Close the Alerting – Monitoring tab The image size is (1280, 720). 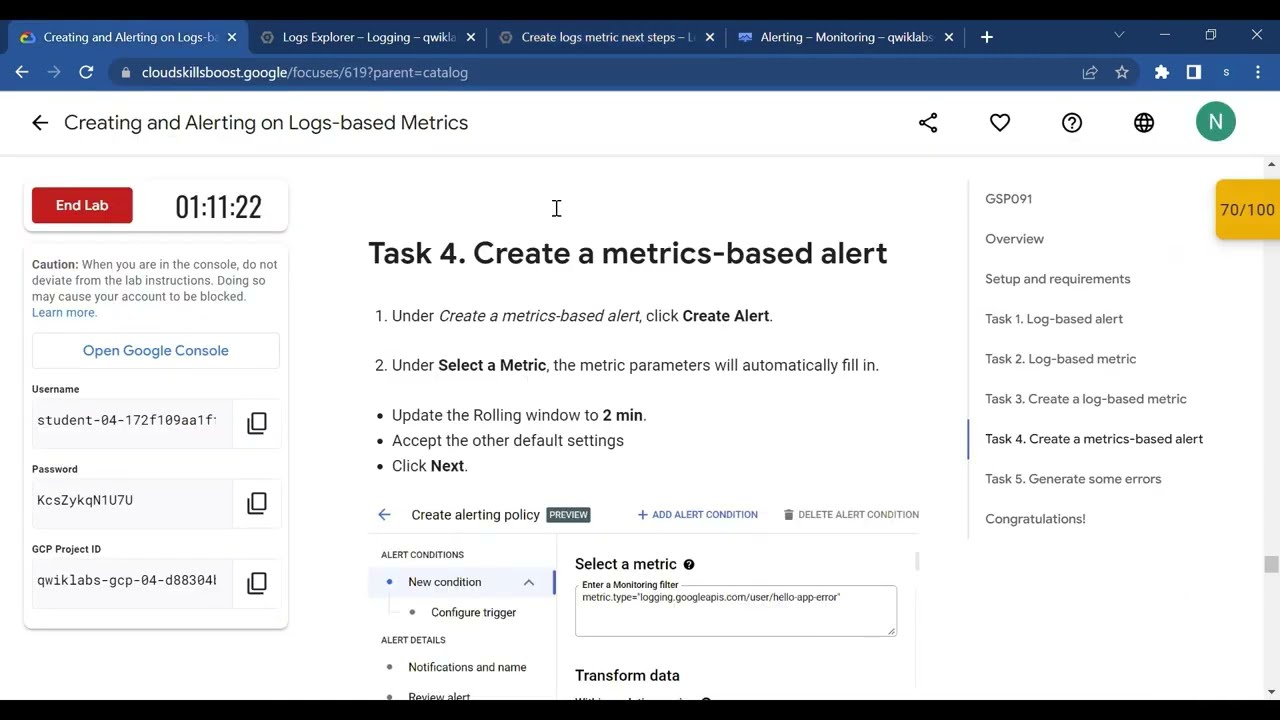point(949,37)
